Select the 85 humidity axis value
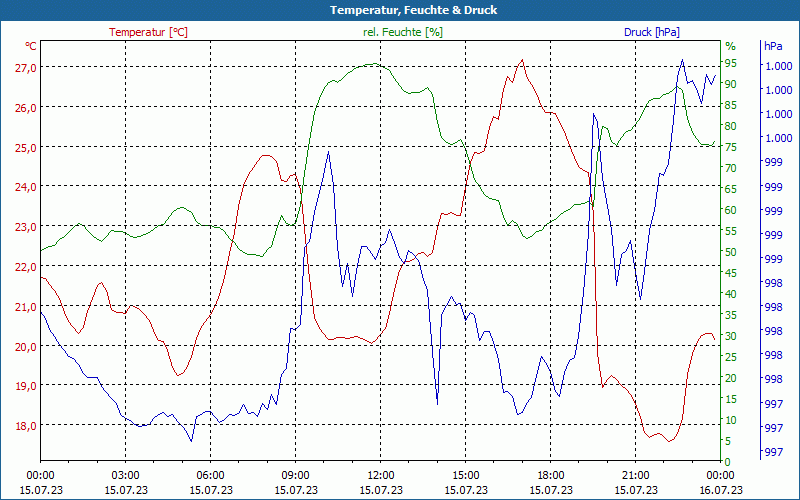This screenshot has height=500, width=800. click(x=731, y=105)
